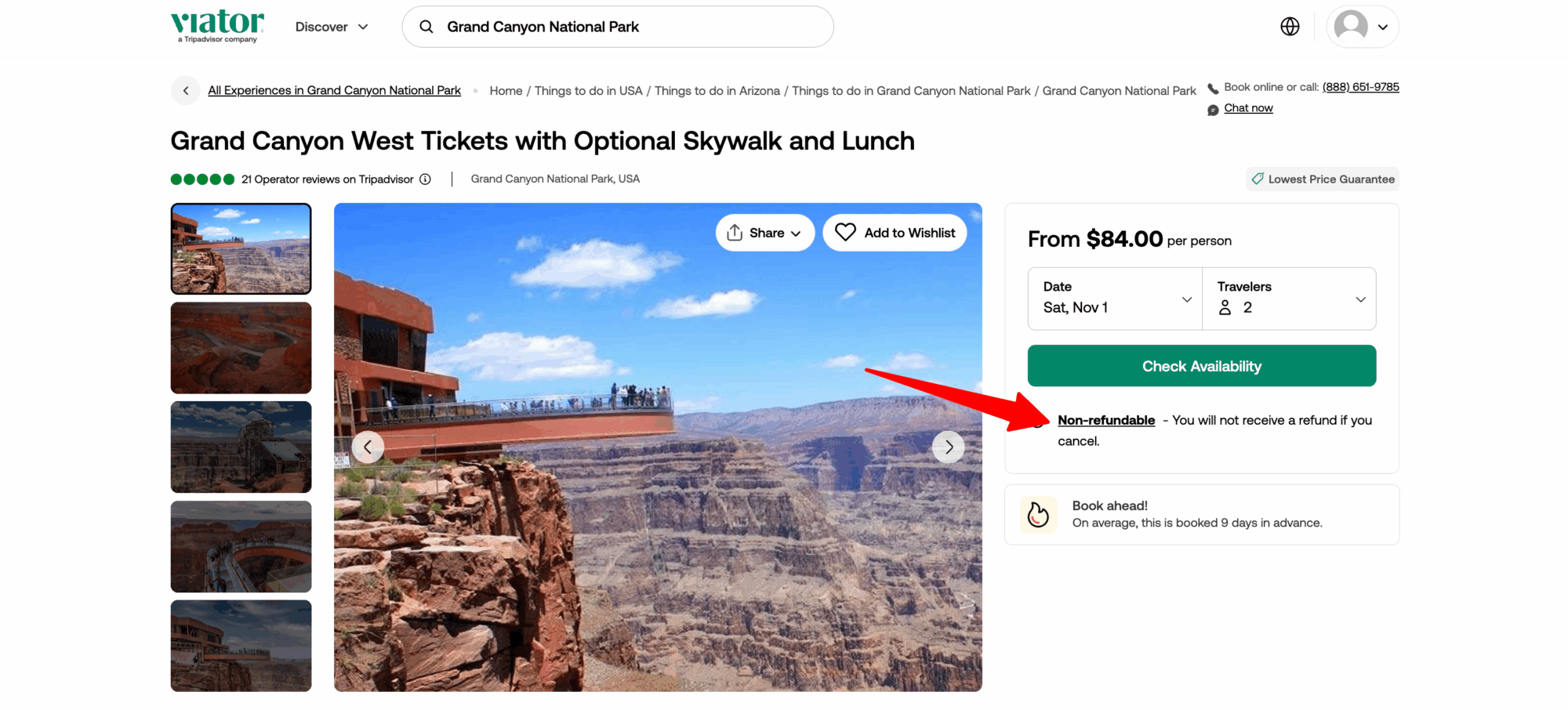Click the Grand Canyon National Park search field

coord(627,27)
